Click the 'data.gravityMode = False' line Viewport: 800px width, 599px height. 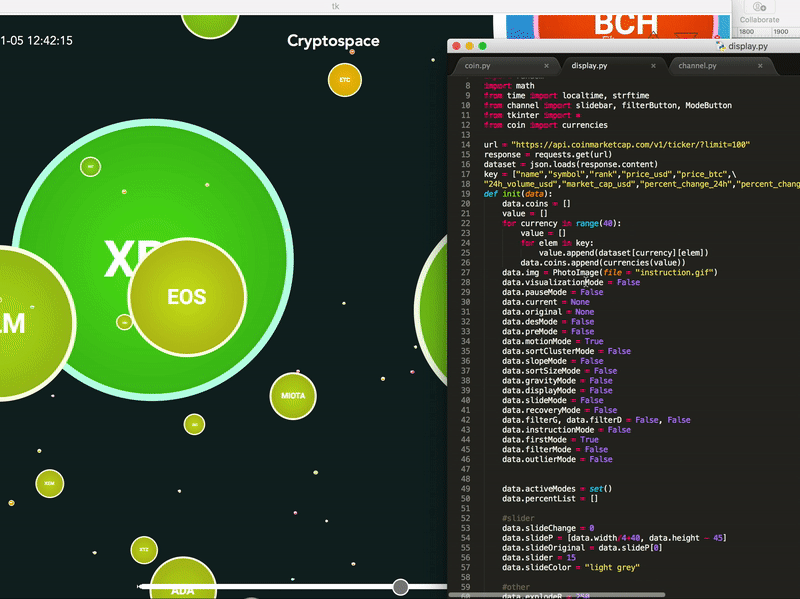coord(557,381)
